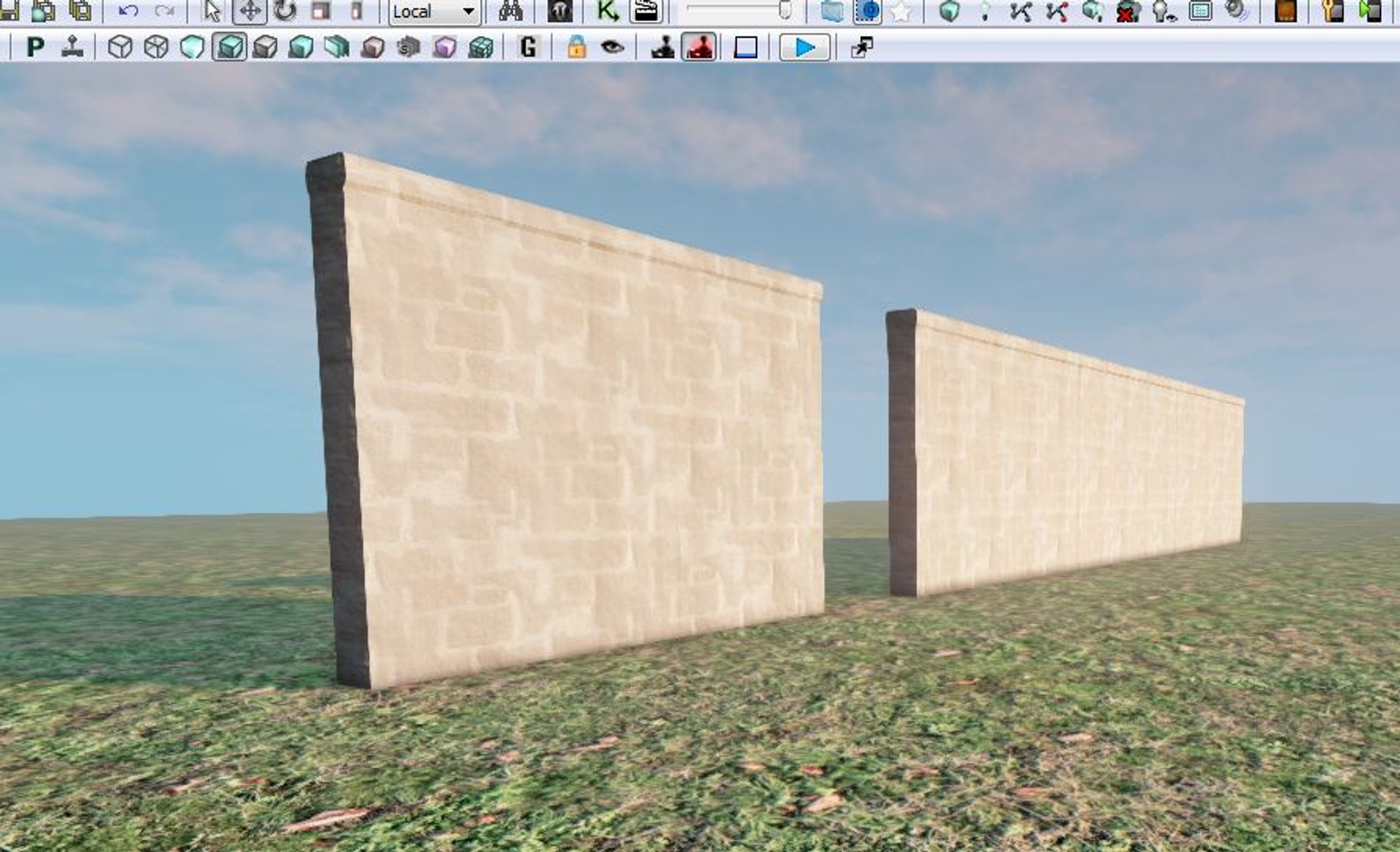
Task: Toggle the speaker audio icon
Action: [x=1237, y=11]
